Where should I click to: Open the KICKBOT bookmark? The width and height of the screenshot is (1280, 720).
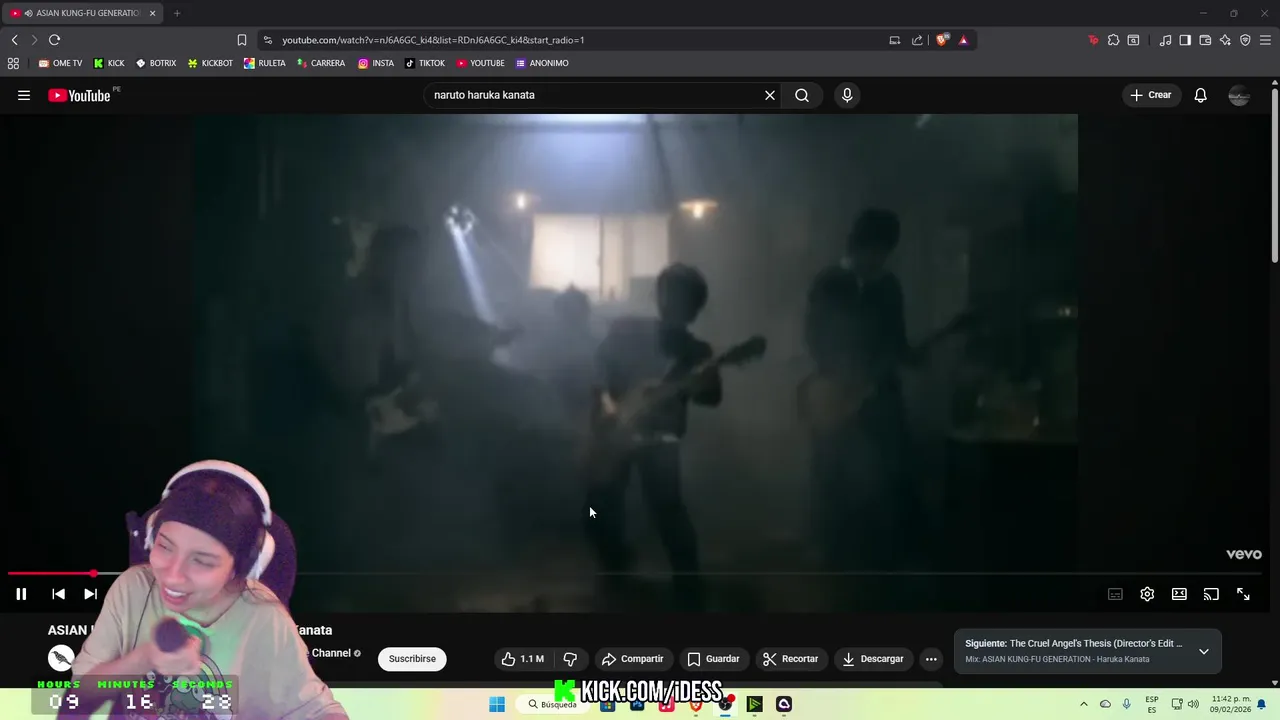point(210,63)
